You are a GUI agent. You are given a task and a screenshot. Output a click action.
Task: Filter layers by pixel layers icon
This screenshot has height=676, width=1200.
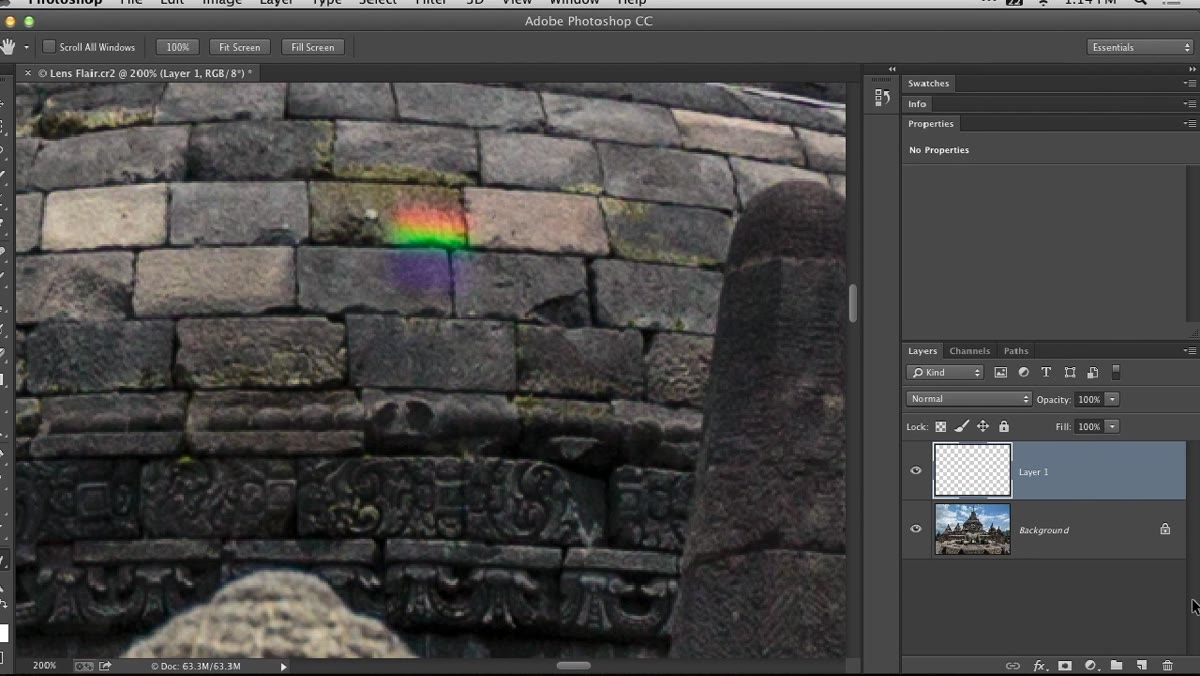click(x=1000, y=372)
